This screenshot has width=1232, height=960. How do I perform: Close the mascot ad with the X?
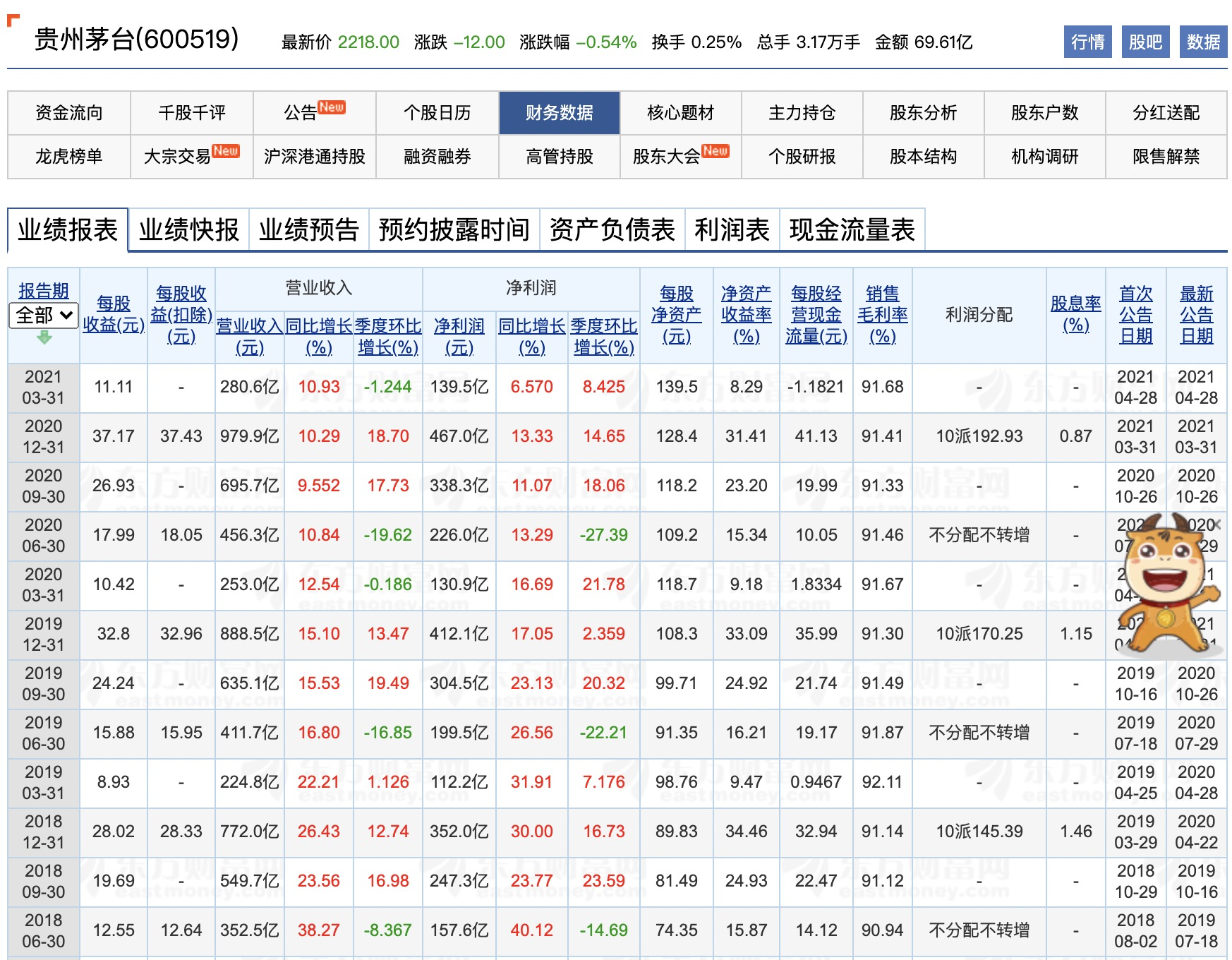point(1216,524)
